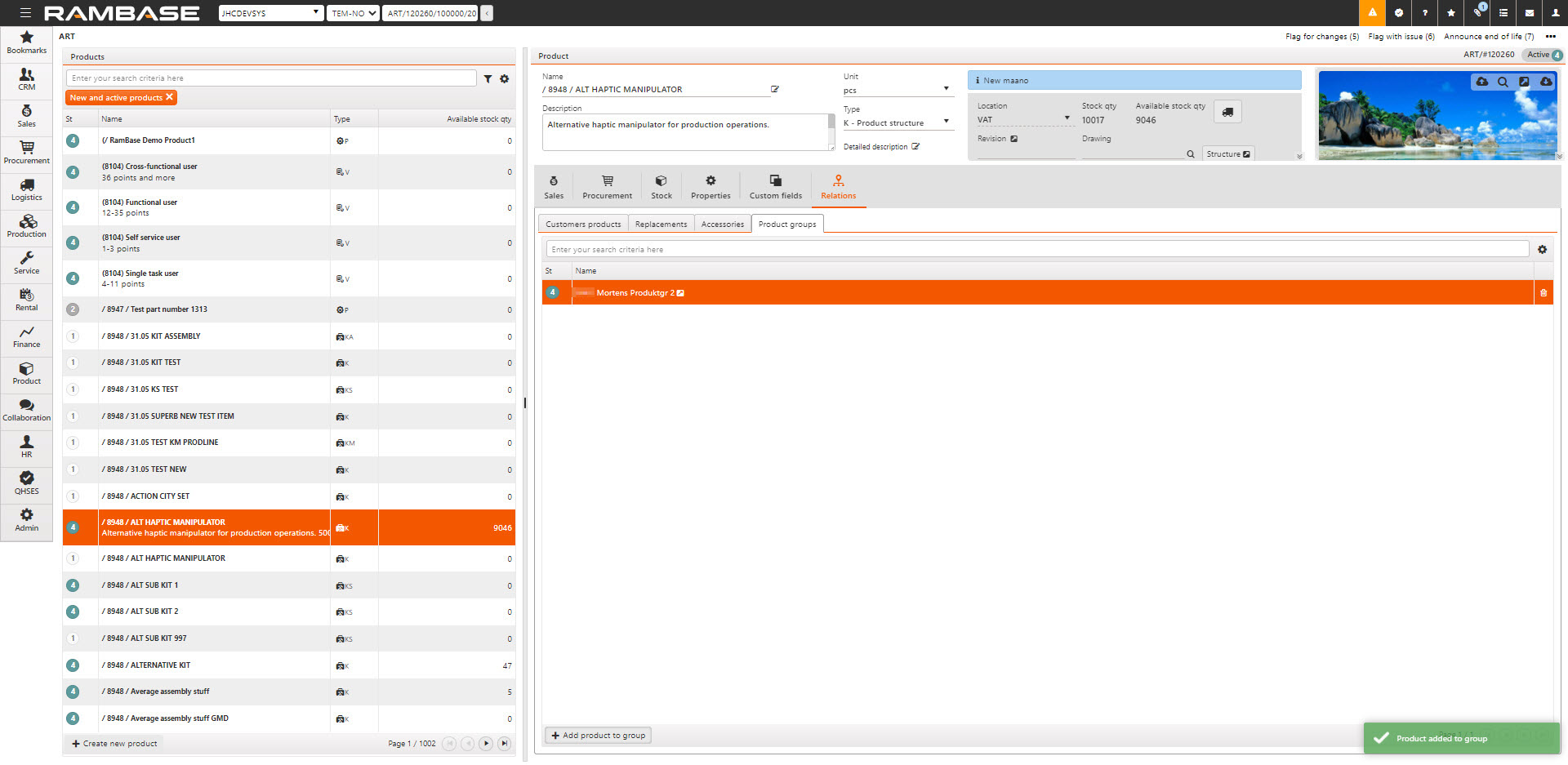Open product group table settings gear
Image resolution: width=1568 pixels, height=765 pixels.
pos(1542,250)
